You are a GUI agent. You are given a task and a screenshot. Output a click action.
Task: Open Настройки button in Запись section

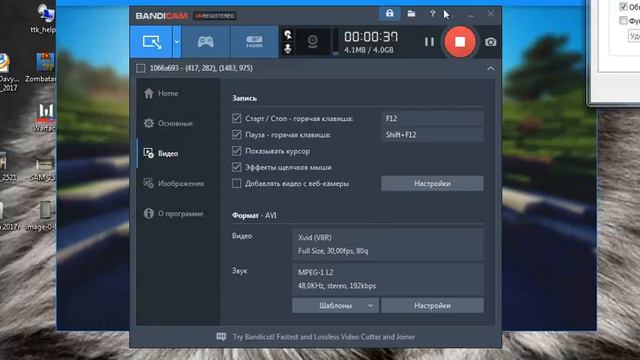pos(433,184)
